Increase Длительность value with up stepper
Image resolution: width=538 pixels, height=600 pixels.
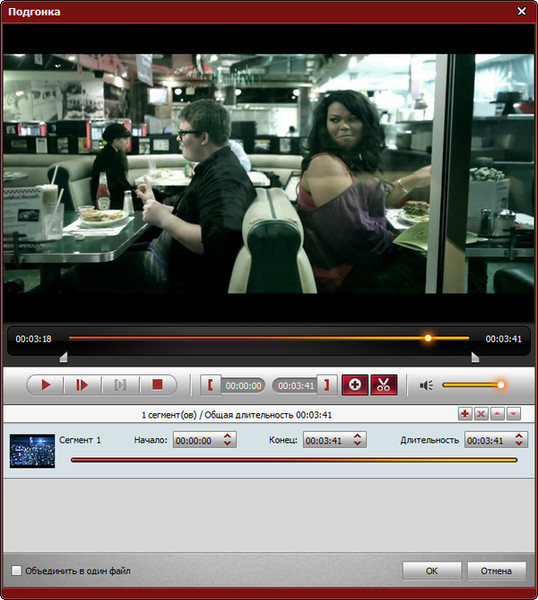click(x=519, y=436)
